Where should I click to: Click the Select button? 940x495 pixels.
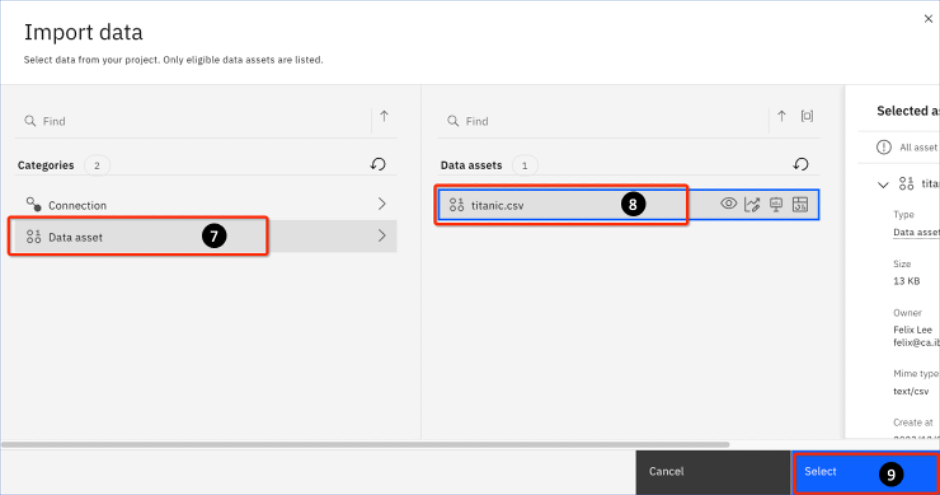(865, 472)
